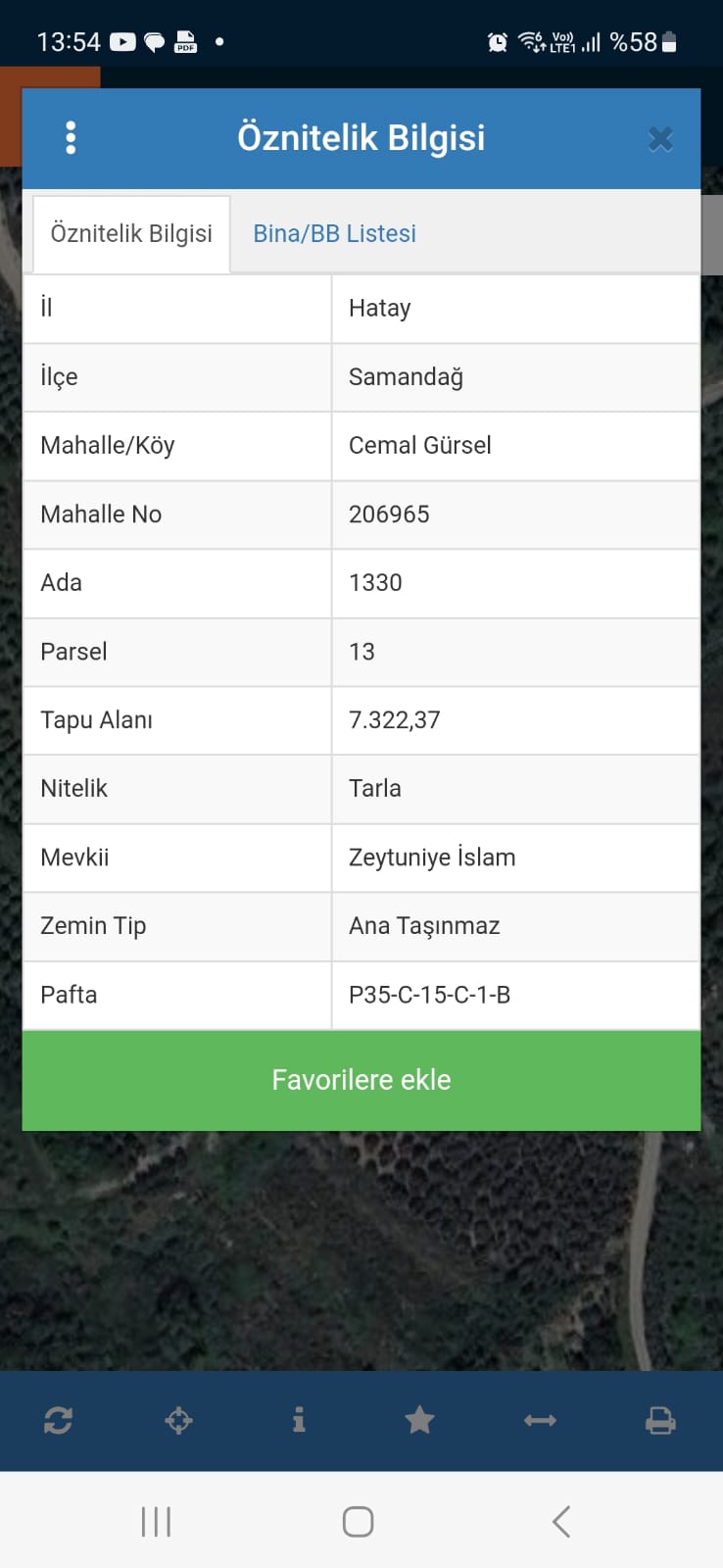Tap the horizontal double-arrow measure icon
Screen dimensions: 723x1568
(540, 1420)
